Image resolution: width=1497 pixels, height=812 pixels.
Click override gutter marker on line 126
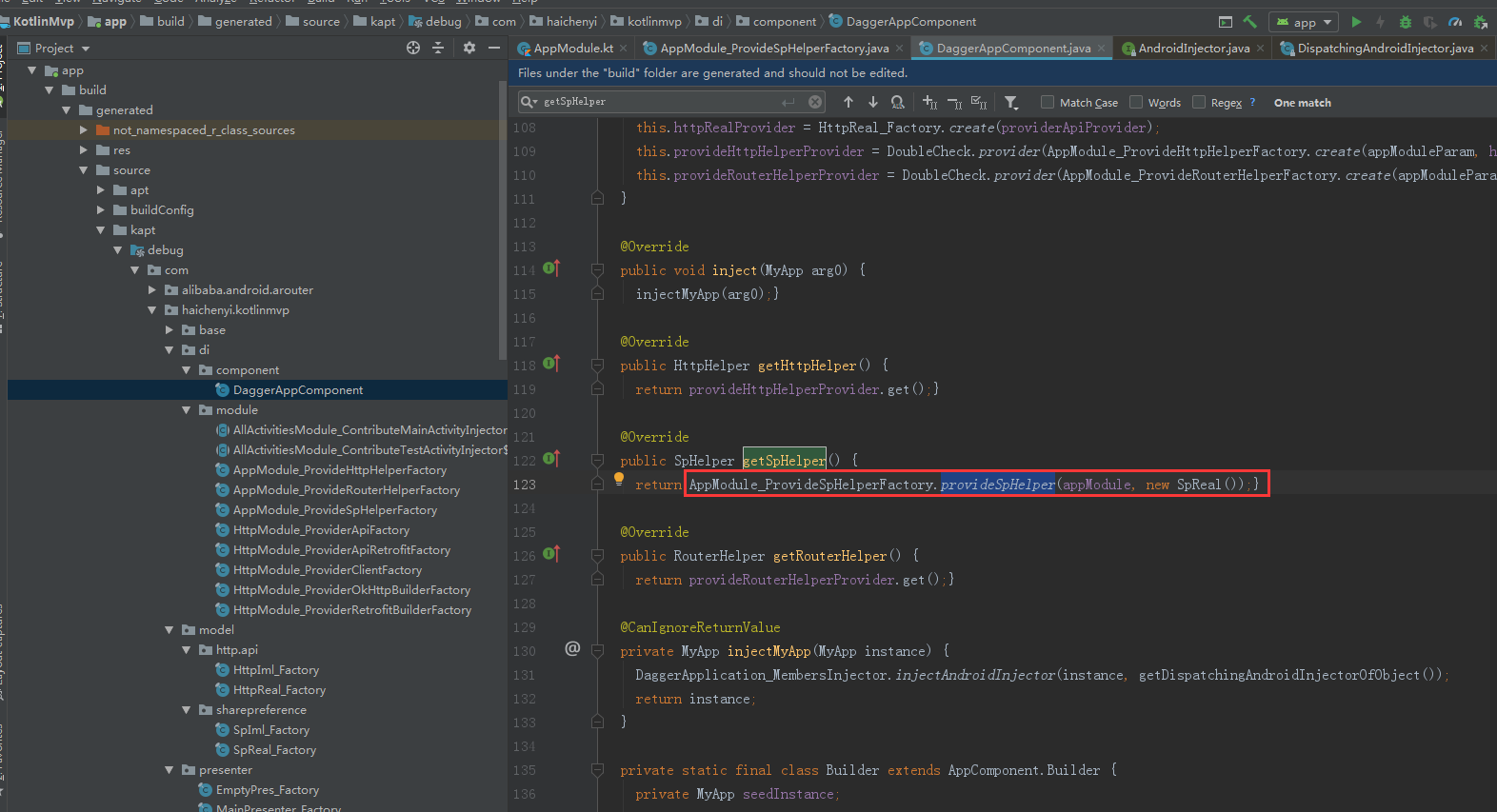(x=551, y=554)
